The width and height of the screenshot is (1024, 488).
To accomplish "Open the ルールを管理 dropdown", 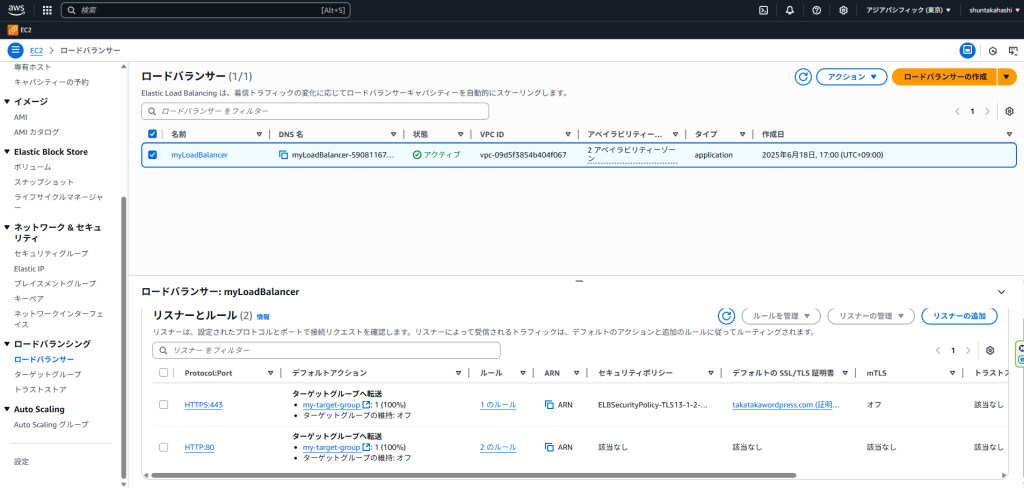I will (x=781, y=316).
